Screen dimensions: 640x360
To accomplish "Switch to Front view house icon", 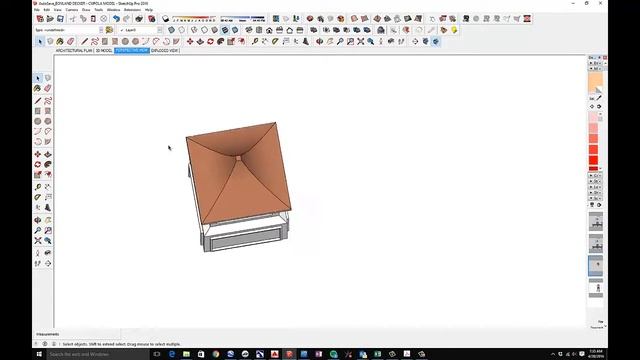I will (269, 30).
